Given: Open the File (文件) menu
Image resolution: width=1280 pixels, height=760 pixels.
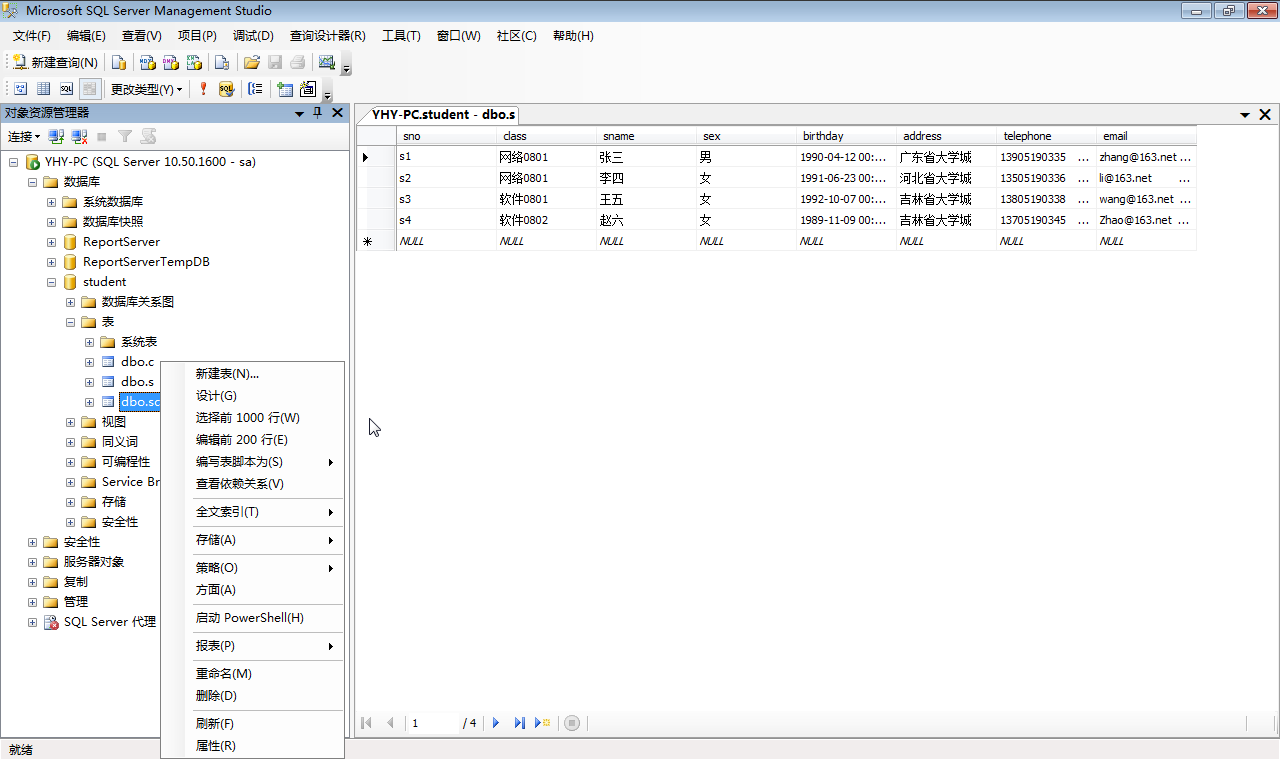Looking at the screenshot, I should [31, 36].
